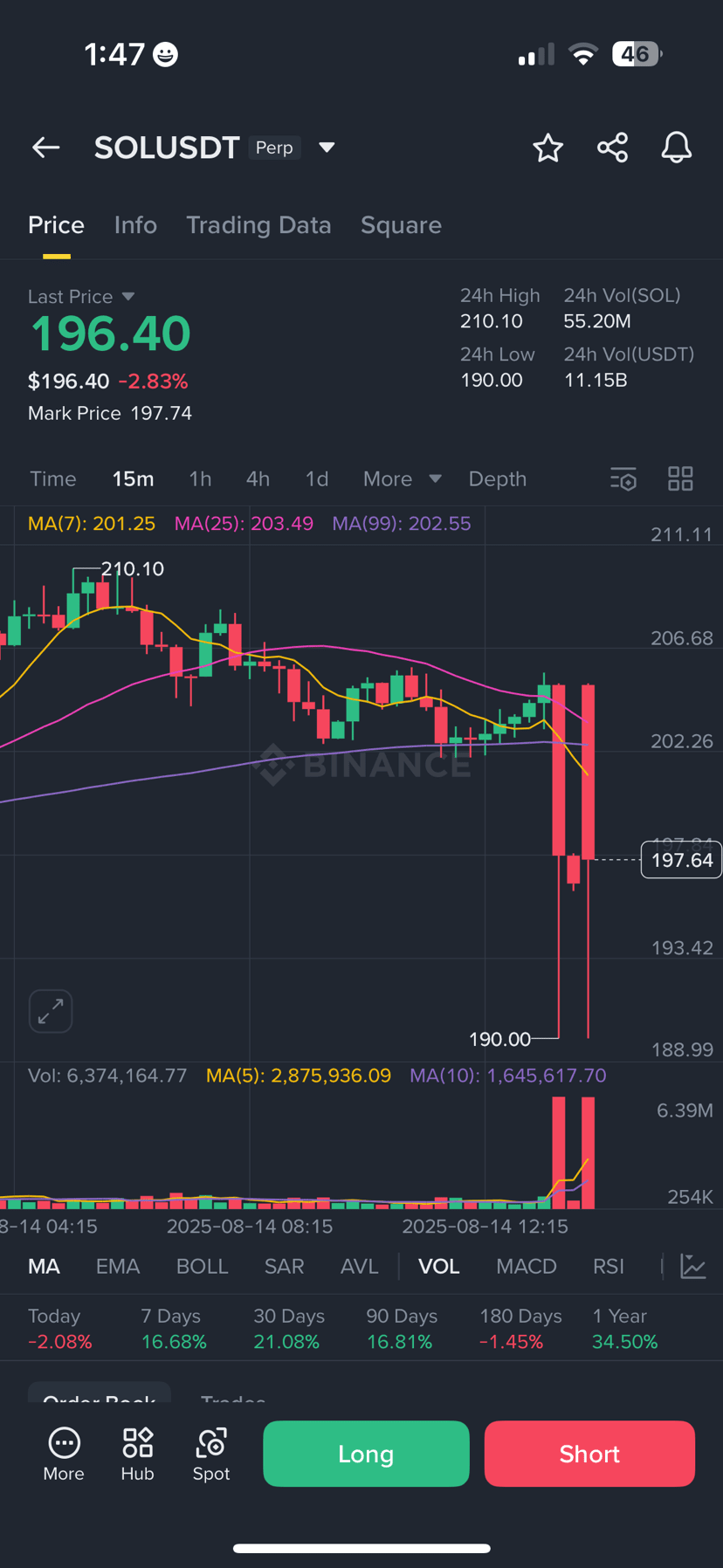Tap the 24h Low 190.00 value
The height and width of the screenshot is (1568, 723).
(492, 380)
